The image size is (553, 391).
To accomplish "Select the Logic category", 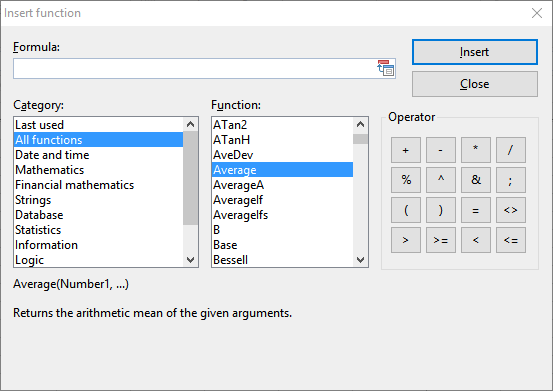I will [98, 260].
